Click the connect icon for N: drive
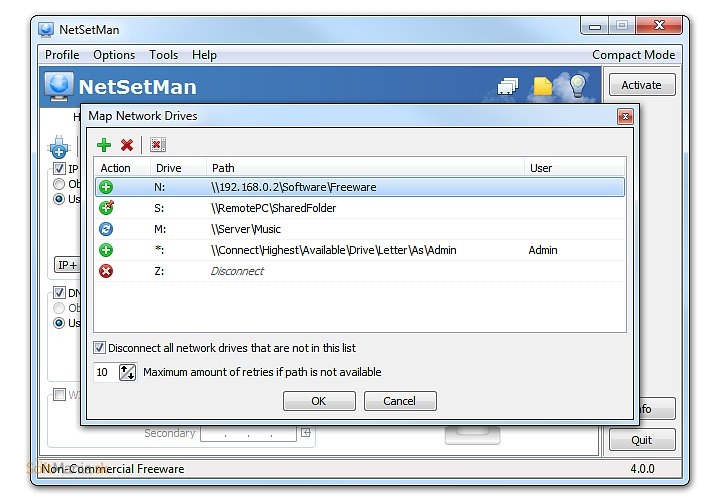The width and height of the screenshot is (720, 500). pyautogui.click(x=106, y=187)
